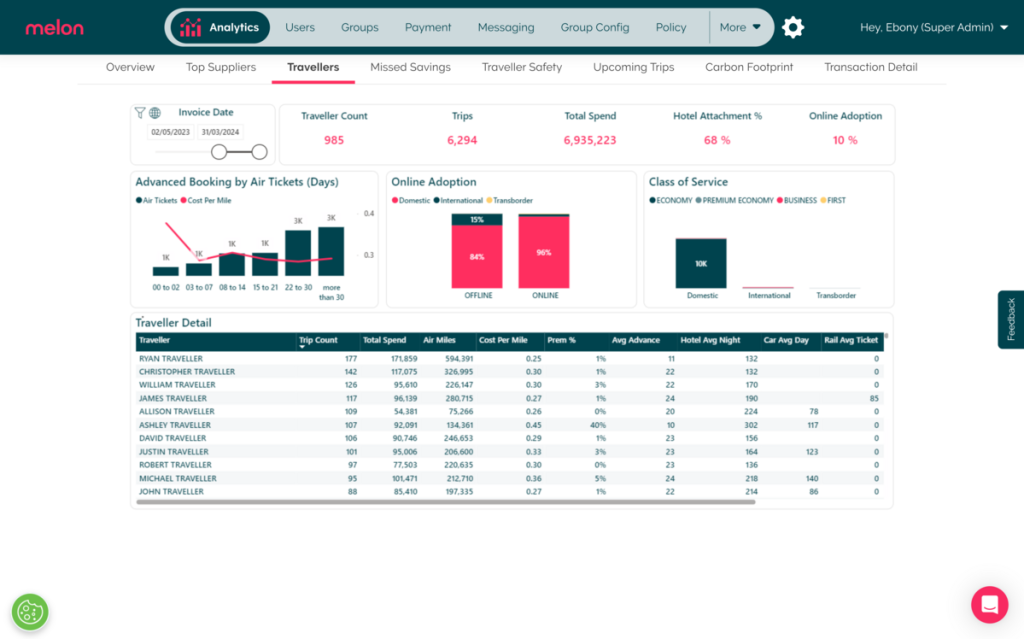Open the Analytics section

point(220,27)
